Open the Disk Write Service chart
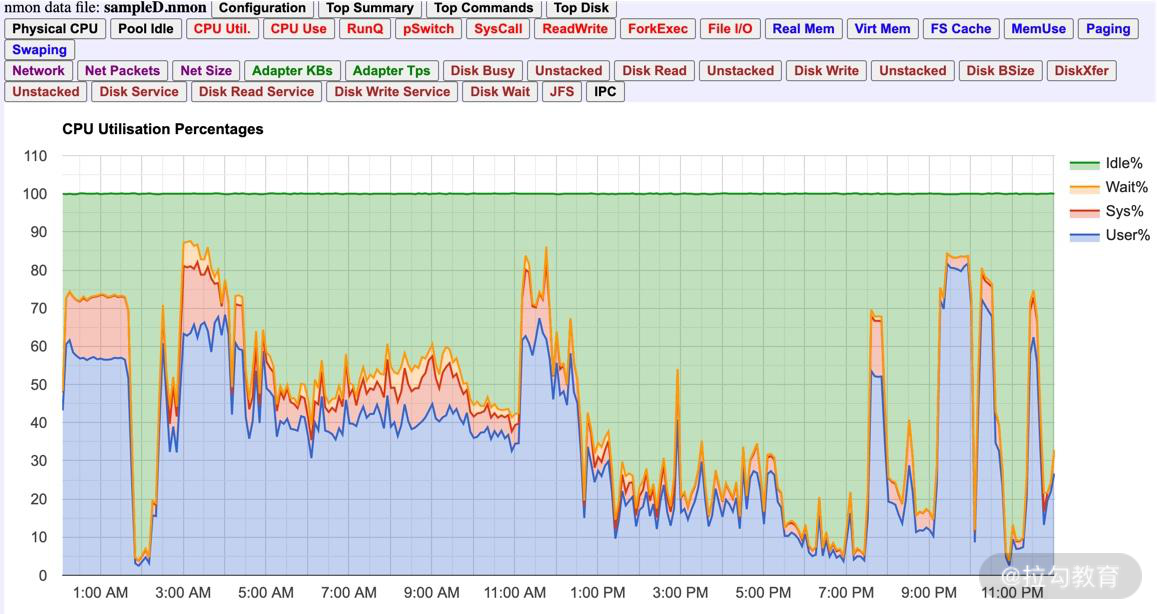Screen dimensions: 1157x614 pyautogui.click(x=392, y=92)
